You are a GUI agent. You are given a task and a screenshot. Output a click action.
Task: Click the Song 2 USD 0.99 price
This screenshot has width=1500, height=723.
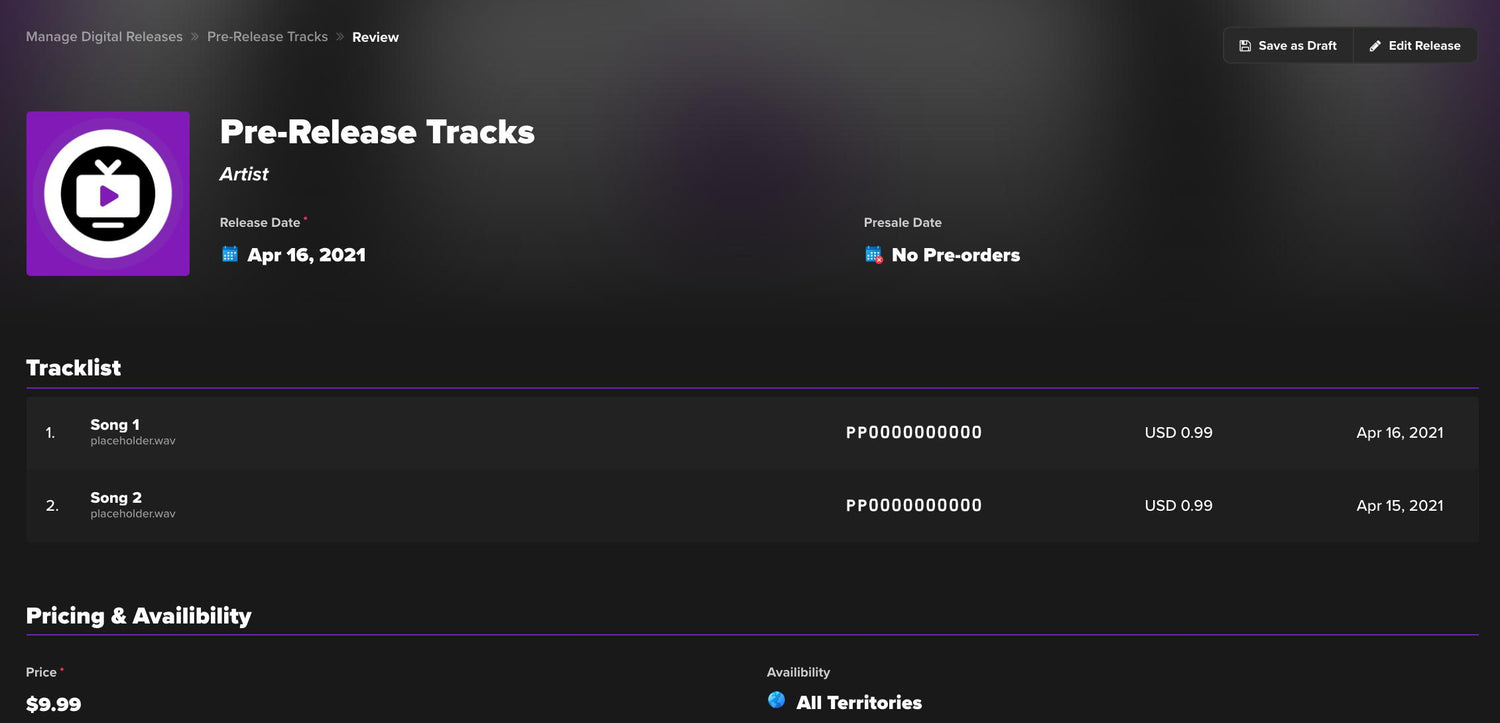click(x=1178, y=506)
